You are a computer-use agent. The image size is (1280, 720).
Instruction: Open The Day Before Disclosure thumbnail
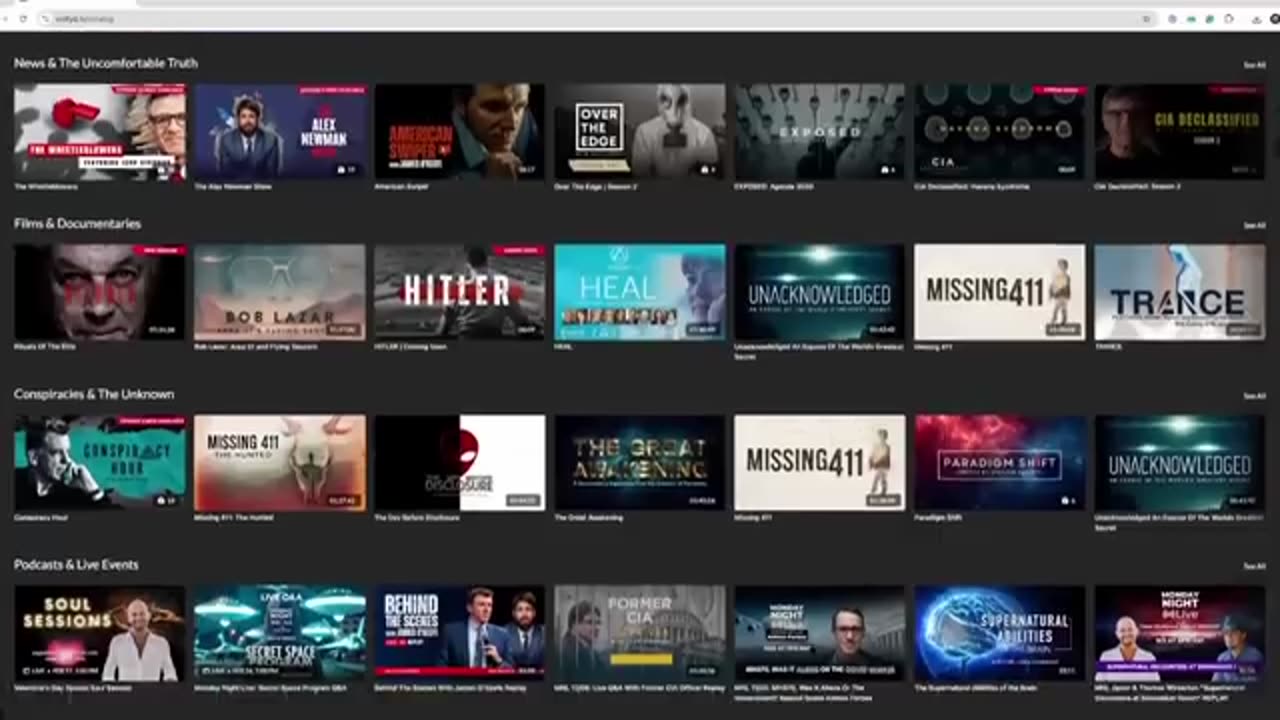coord(460,463)
